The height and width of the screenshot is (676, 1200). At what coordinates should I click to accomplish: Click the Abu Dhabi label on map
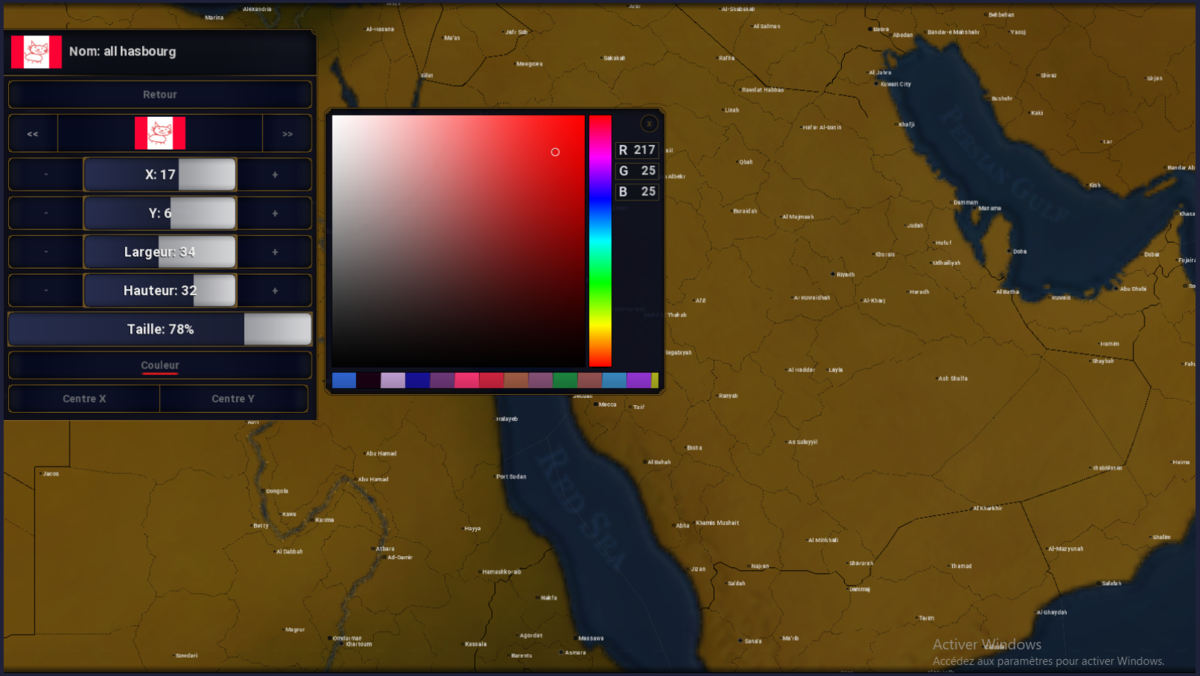click(x=1133, y=289)
